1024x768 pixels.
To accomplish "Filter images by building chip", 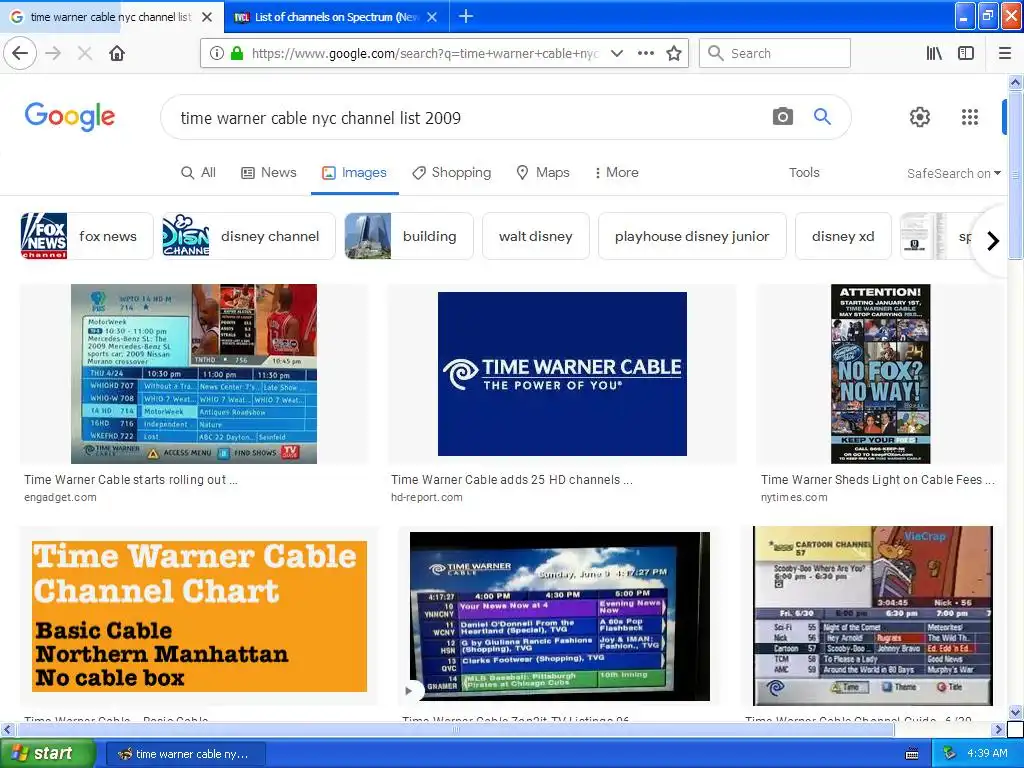I will tap(409, 236).
